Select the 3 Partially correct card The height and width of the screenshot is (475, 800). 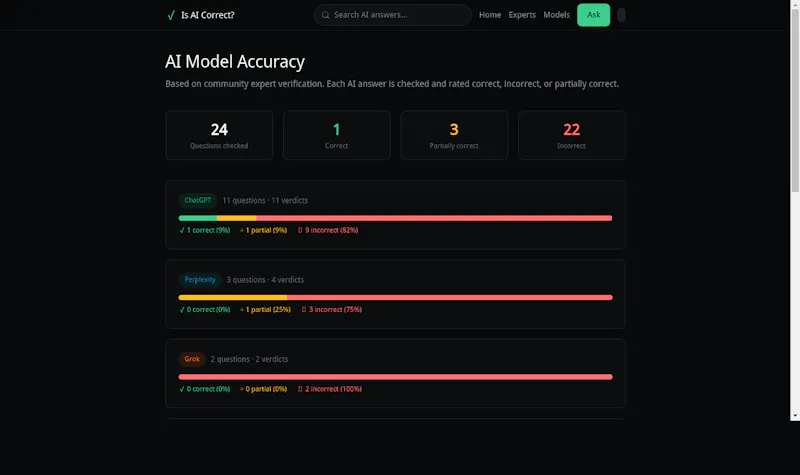(454, 135)
